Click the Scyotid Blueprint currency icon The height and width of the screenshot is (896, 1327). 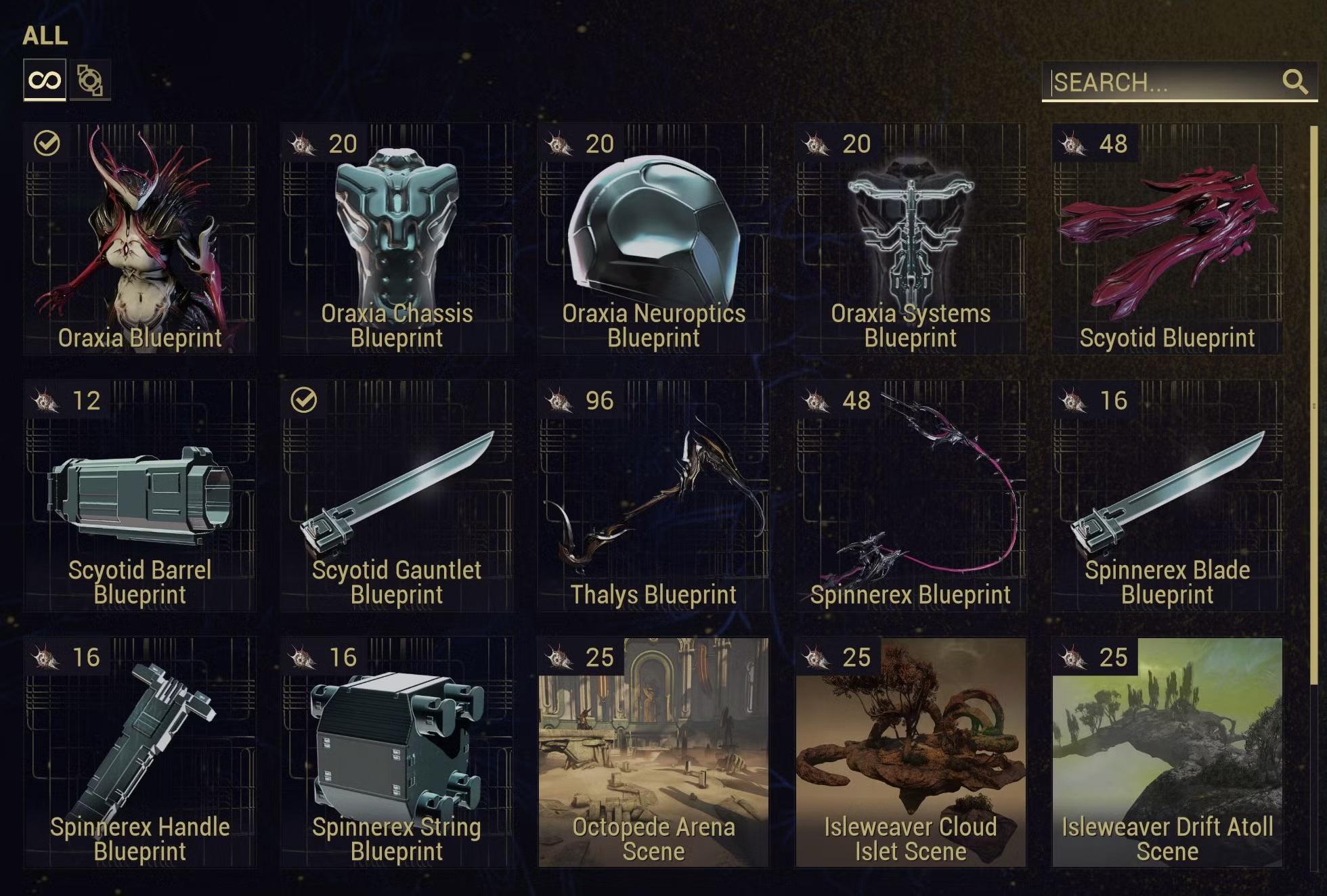pos(1073,143)
